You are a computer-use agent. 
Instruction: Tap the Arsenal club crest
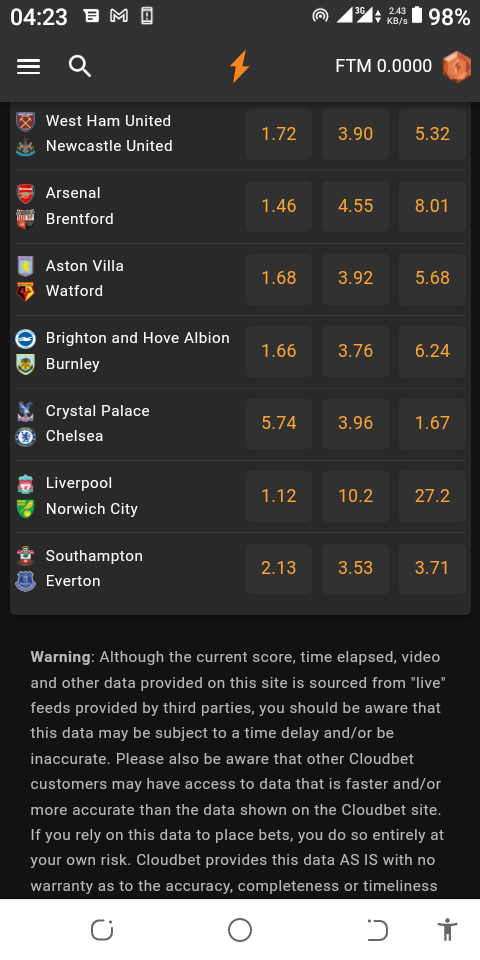(x=25, y=193)
